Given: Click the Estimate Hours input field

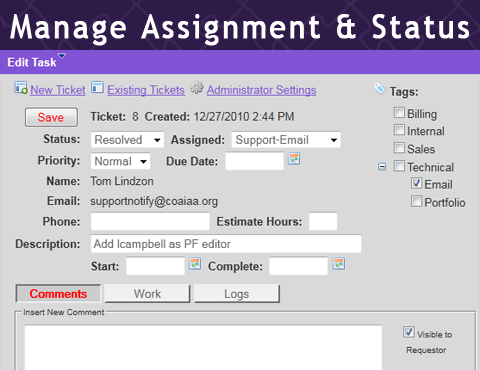Looking at the screenshot, I should tap(323, 221).
